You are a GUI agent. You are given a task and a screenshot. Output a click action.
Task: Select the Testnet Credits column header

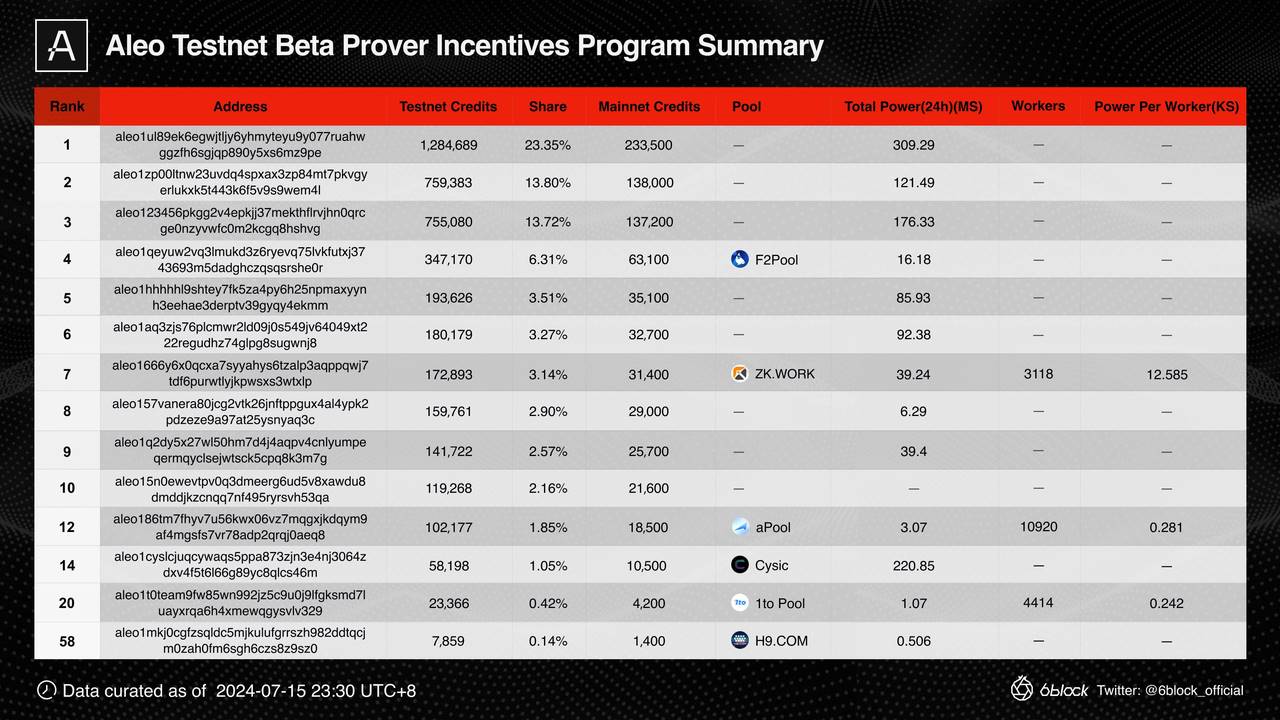(x=448, y=107)
